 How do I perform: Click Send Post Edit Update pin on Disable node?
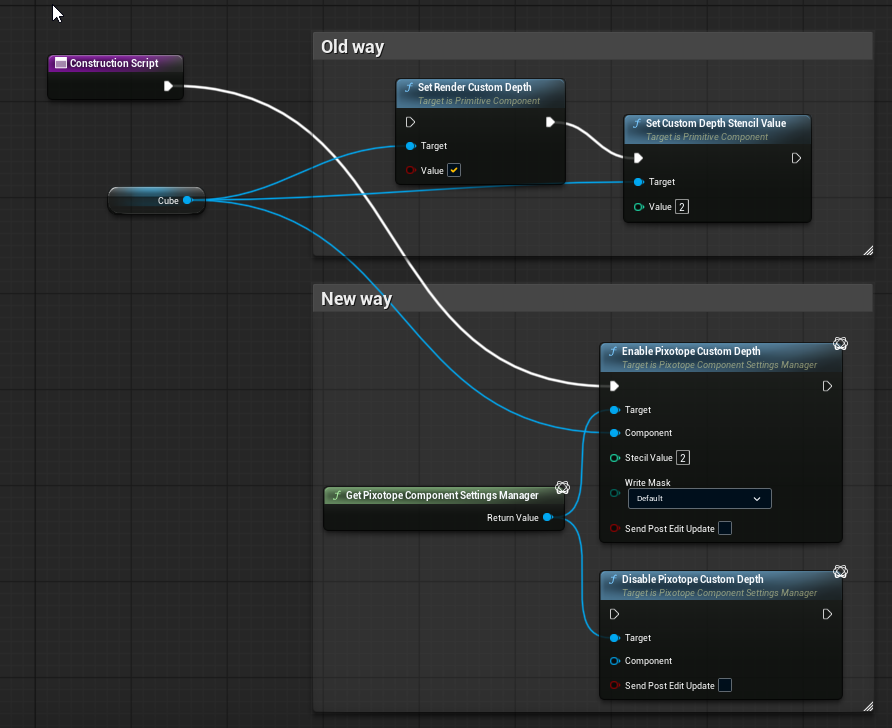click(x=614, y=685)
